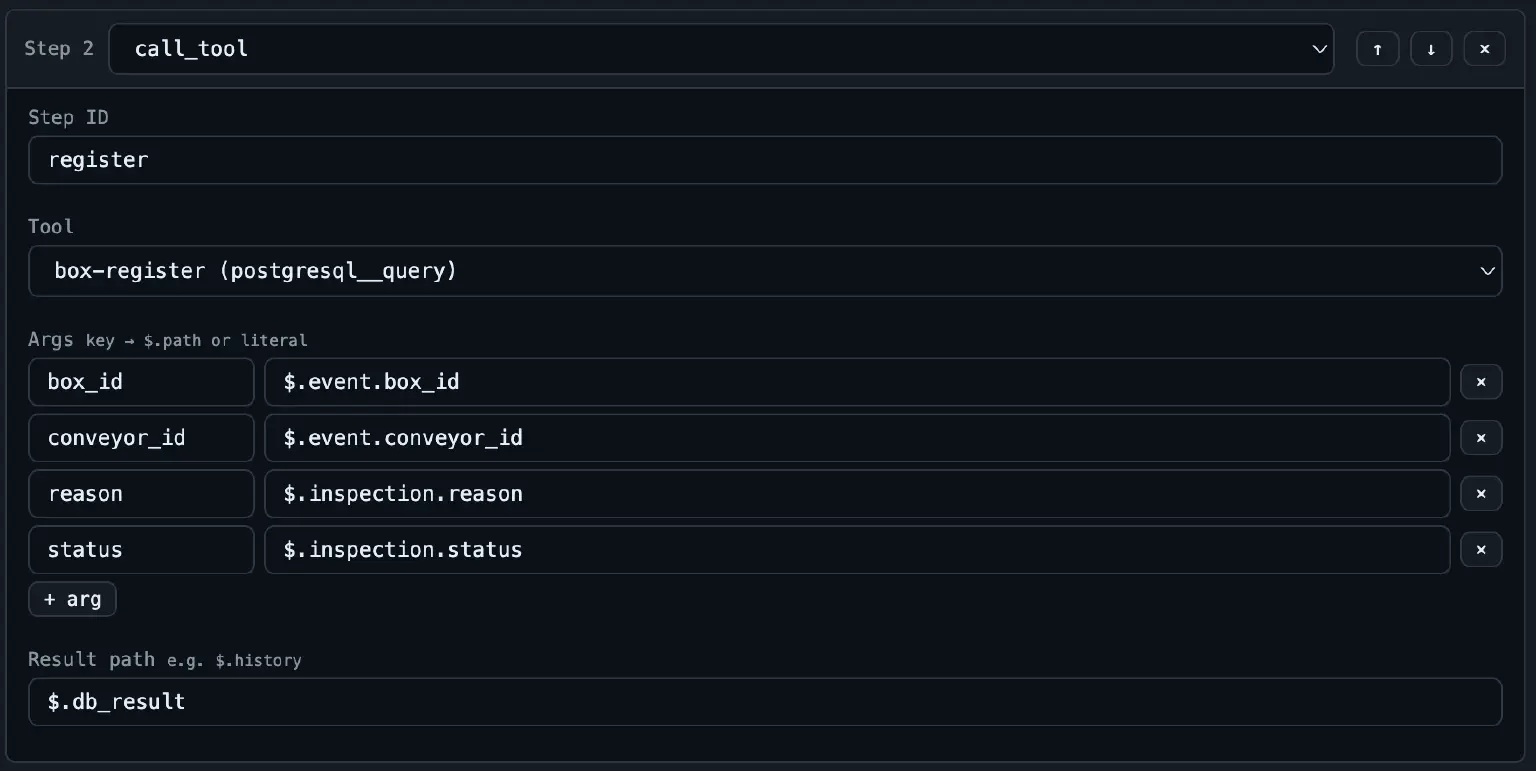Edit the reason key field

(x=141, y=494)
